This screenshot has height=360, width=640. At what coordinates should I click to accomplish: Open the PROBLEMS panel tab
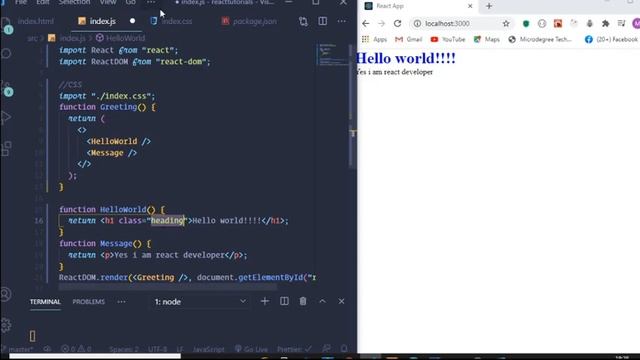(89, 302)
